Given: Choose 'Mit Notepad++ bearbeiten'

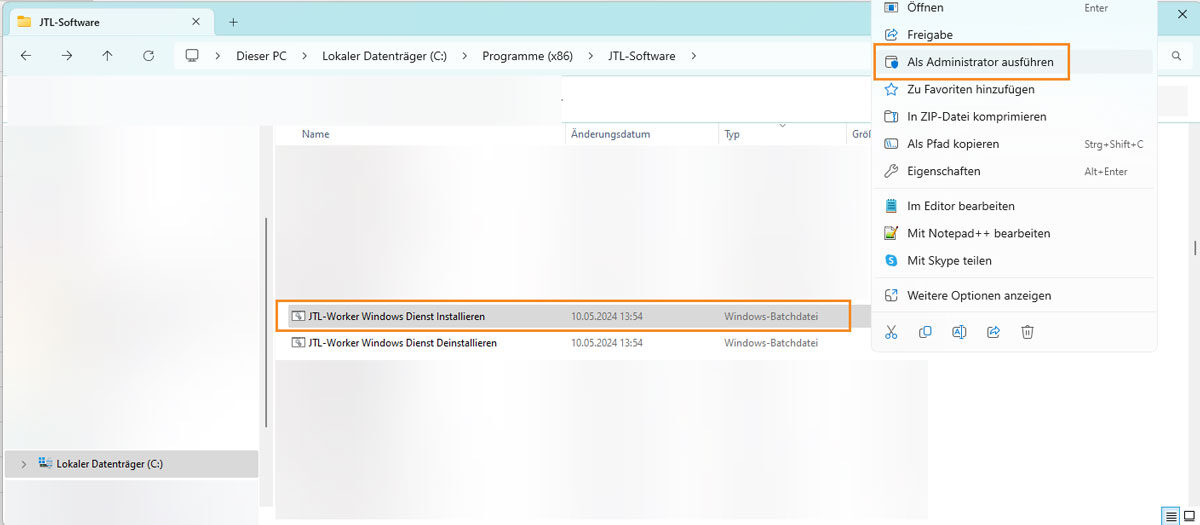Looking at the screenshot, I should (x=978, y=233).
